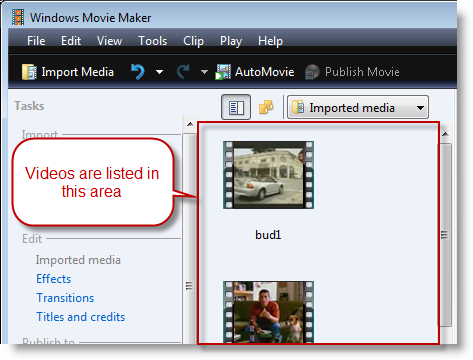Click the AutoMovie button

255,72
